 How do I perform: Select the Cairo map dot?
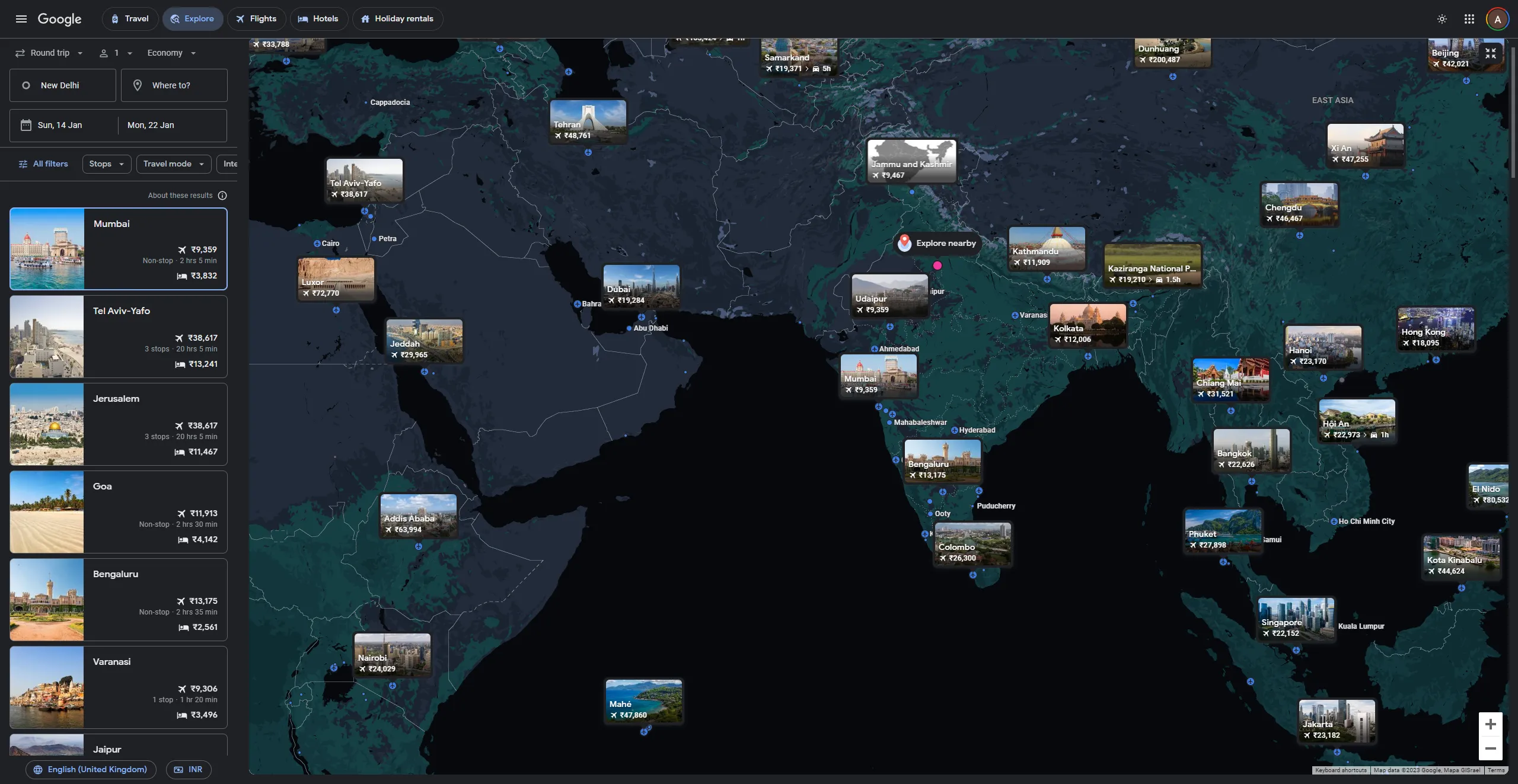pyautogui.click(x=317, y=244)
